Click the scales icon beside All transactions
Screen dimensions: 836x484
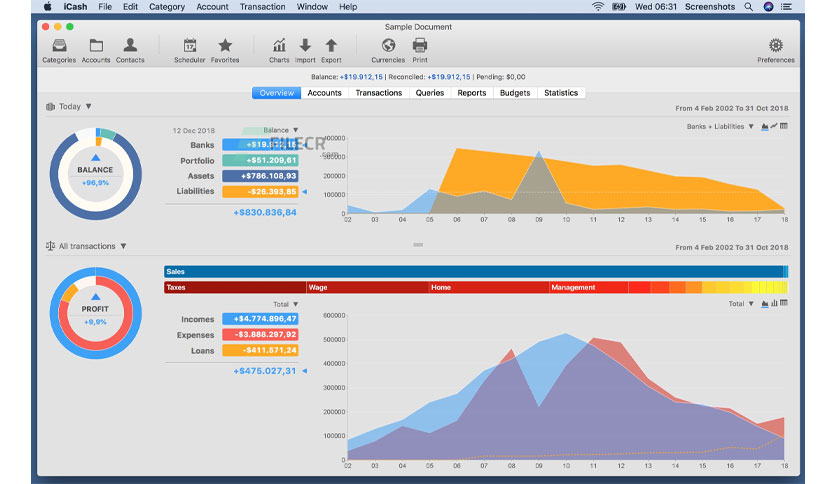pos(51,246)
